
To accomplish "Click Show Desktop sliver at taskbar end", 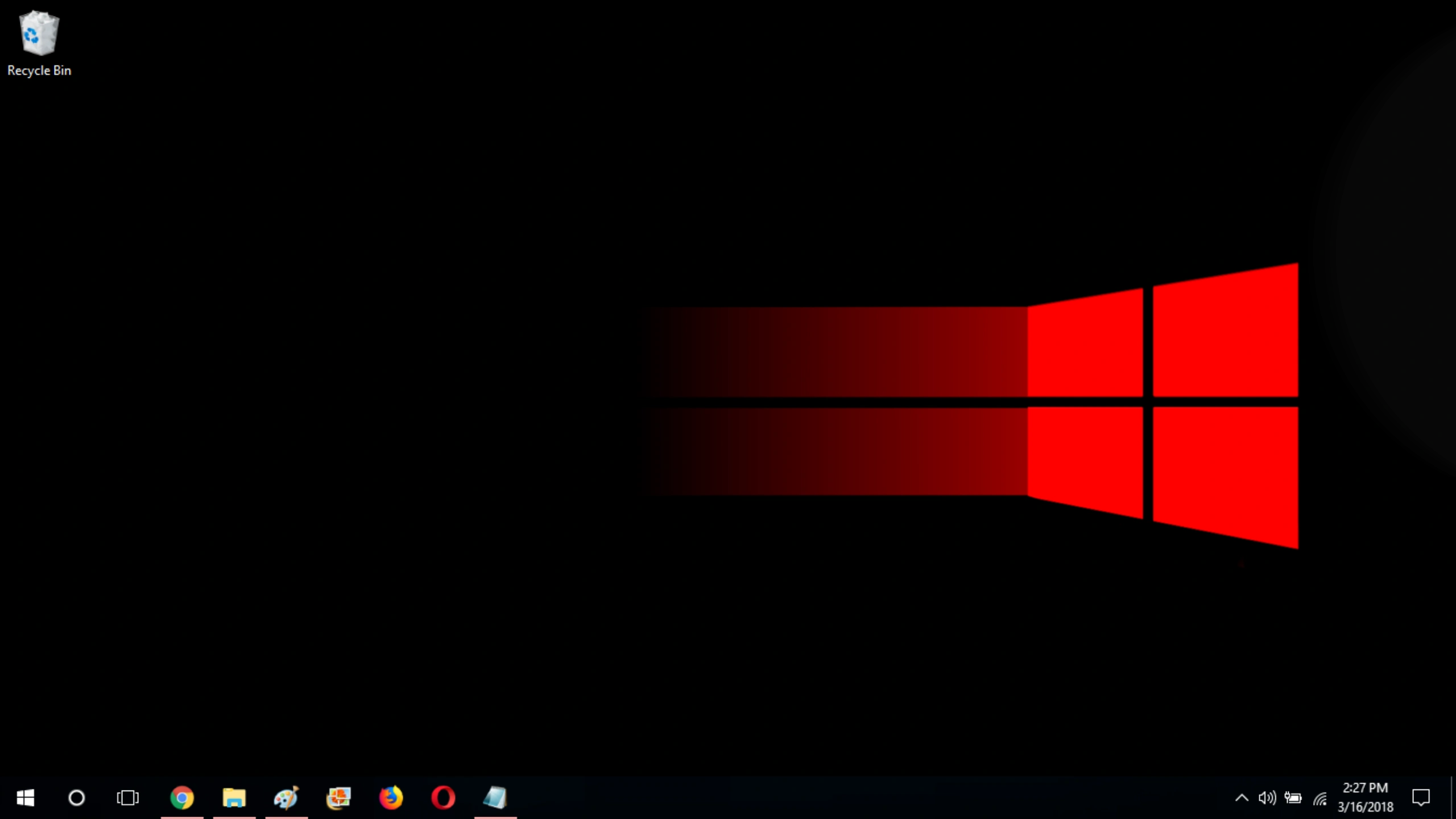I will 1452,798.
